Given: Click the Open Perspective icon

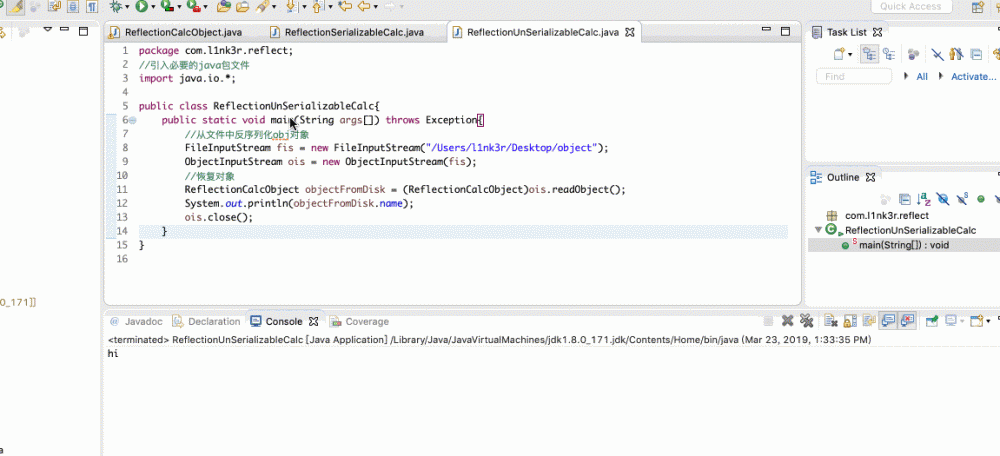Looking at the screenshot, I should click(x=977, y=7).
